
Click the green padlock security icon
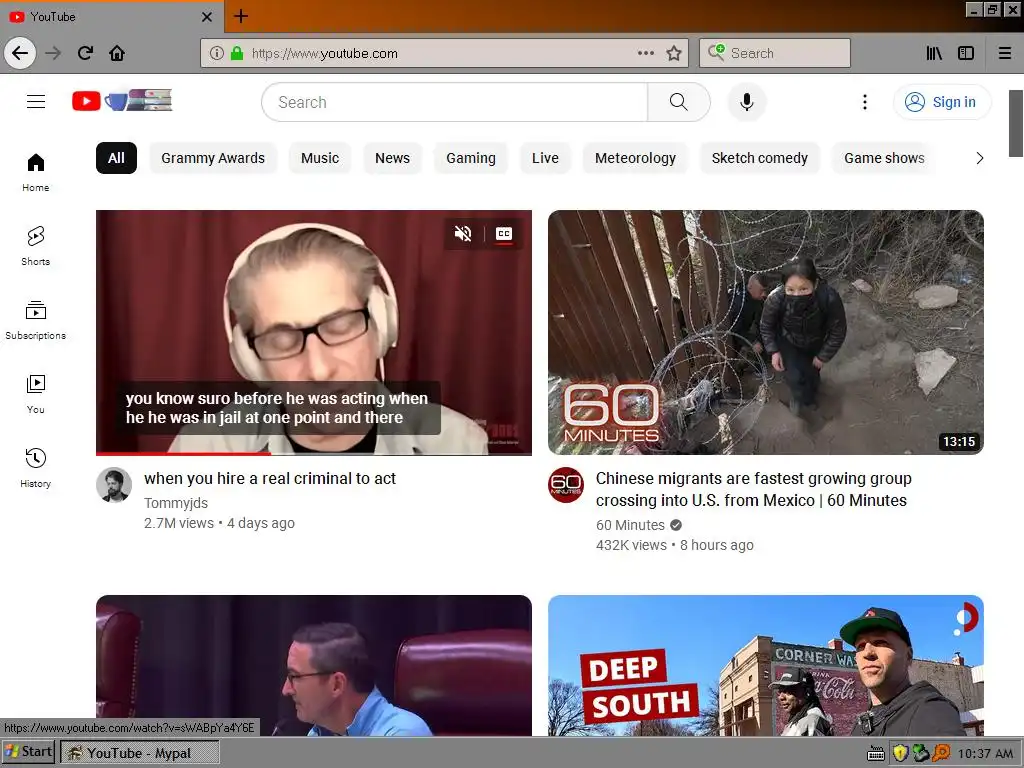237,54
